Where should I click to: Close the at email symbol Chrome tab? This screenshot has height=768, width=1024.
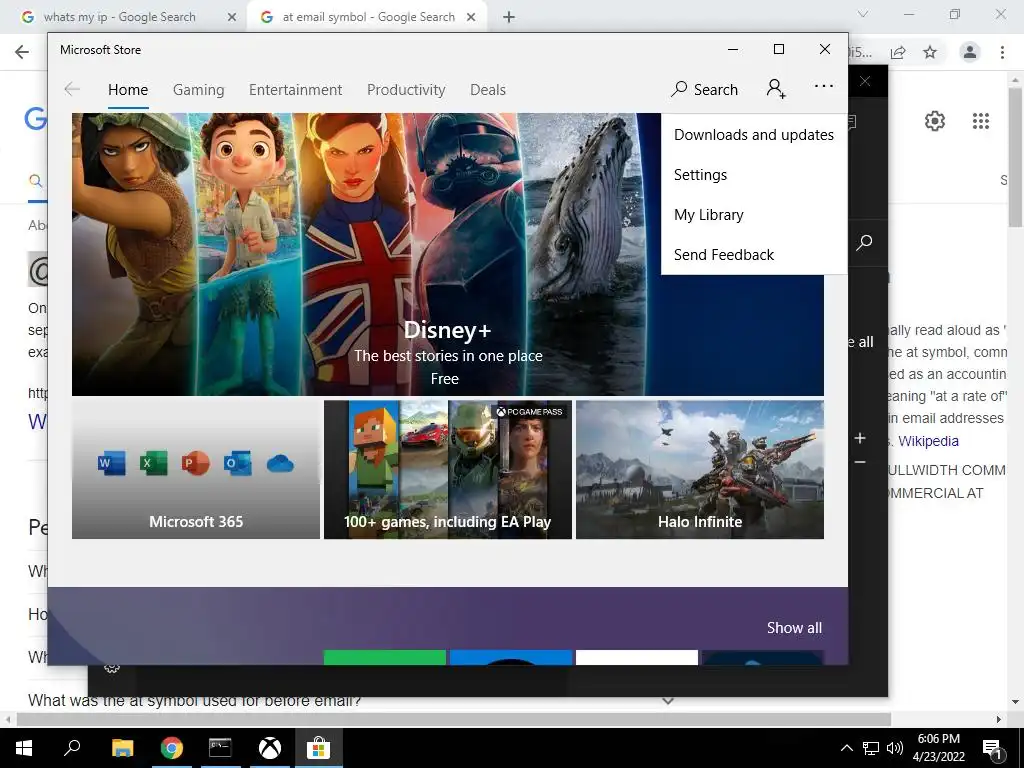pyautogui.click(x=471, y=18)
